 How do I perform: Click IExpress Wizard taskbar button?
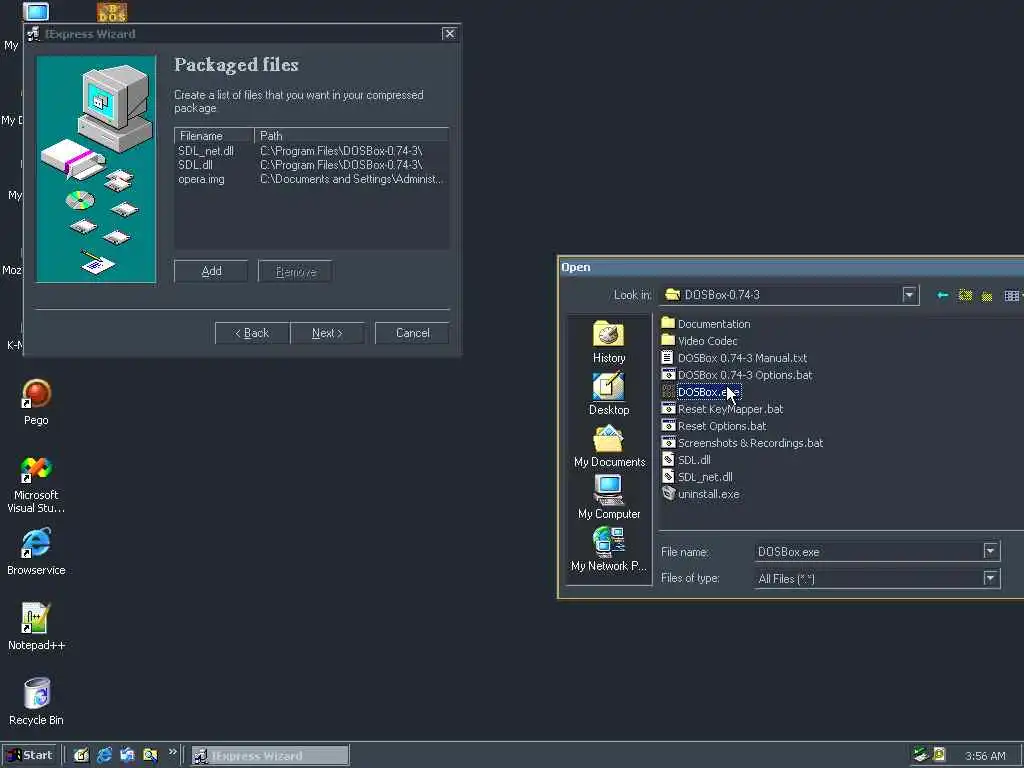pos(270,756)
